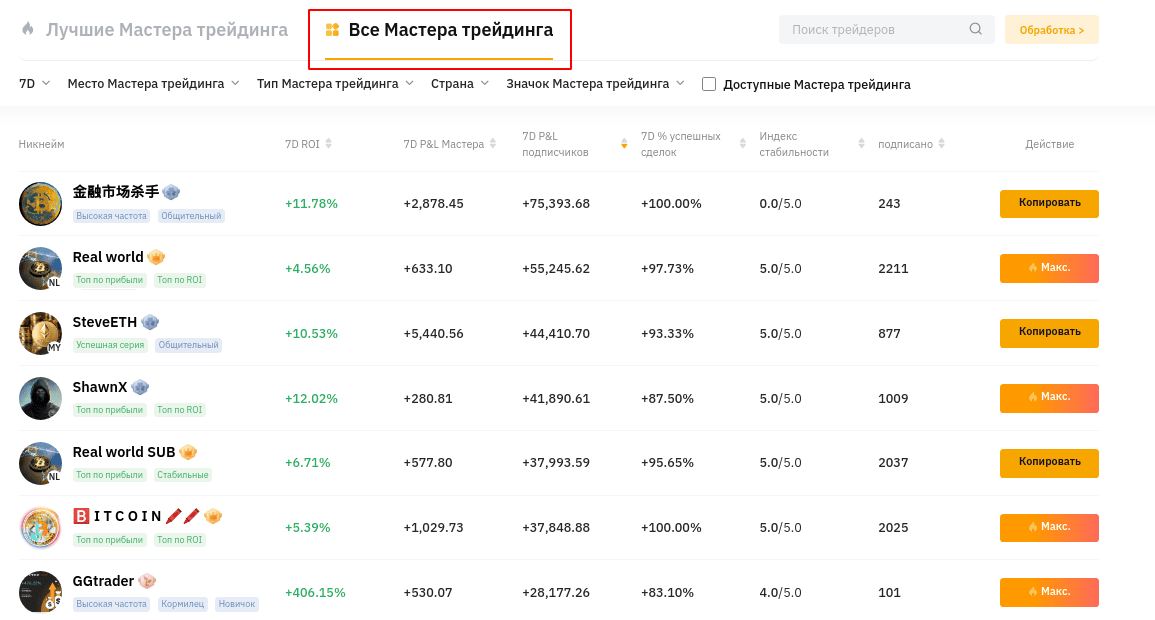Click the diamond badge next to SteveETH
1155x620 pixels.
[150, 322]
